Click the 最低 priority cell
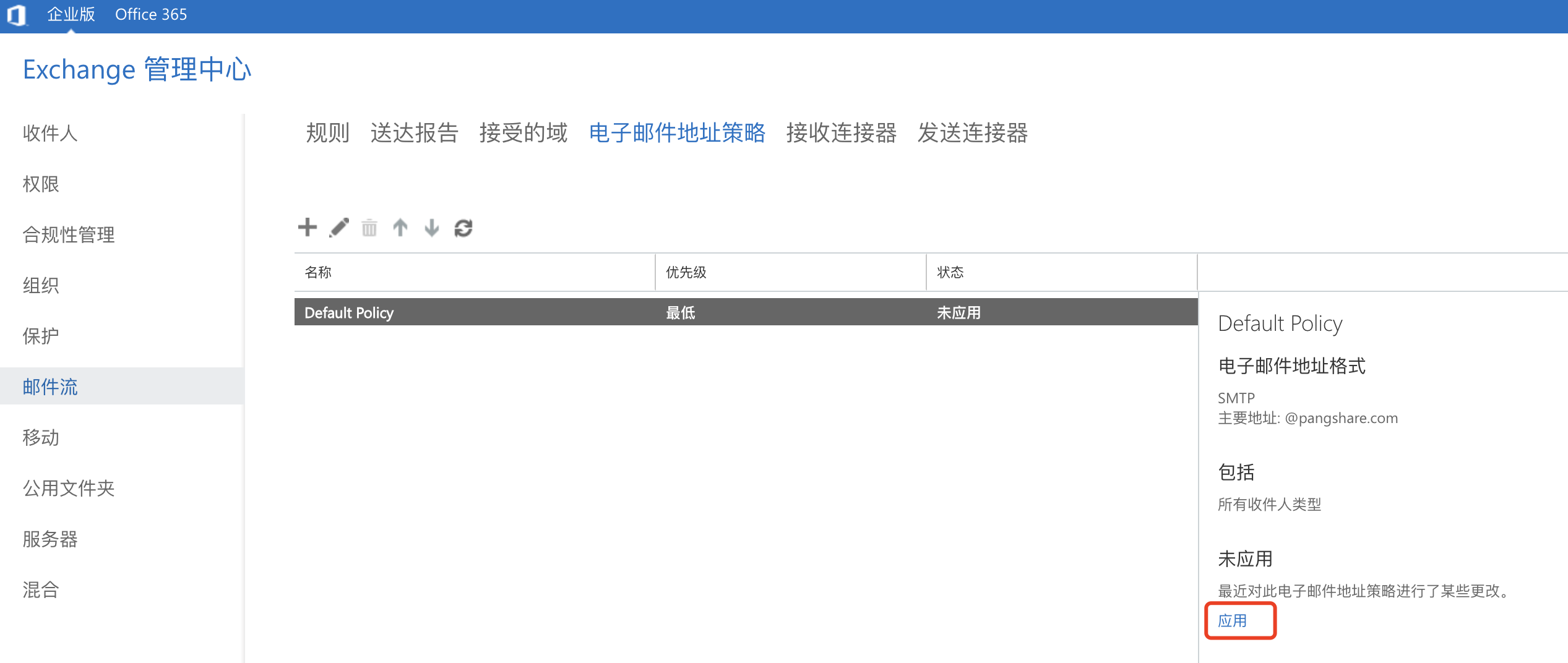The image size is (1568, 663). coord(681,313)
